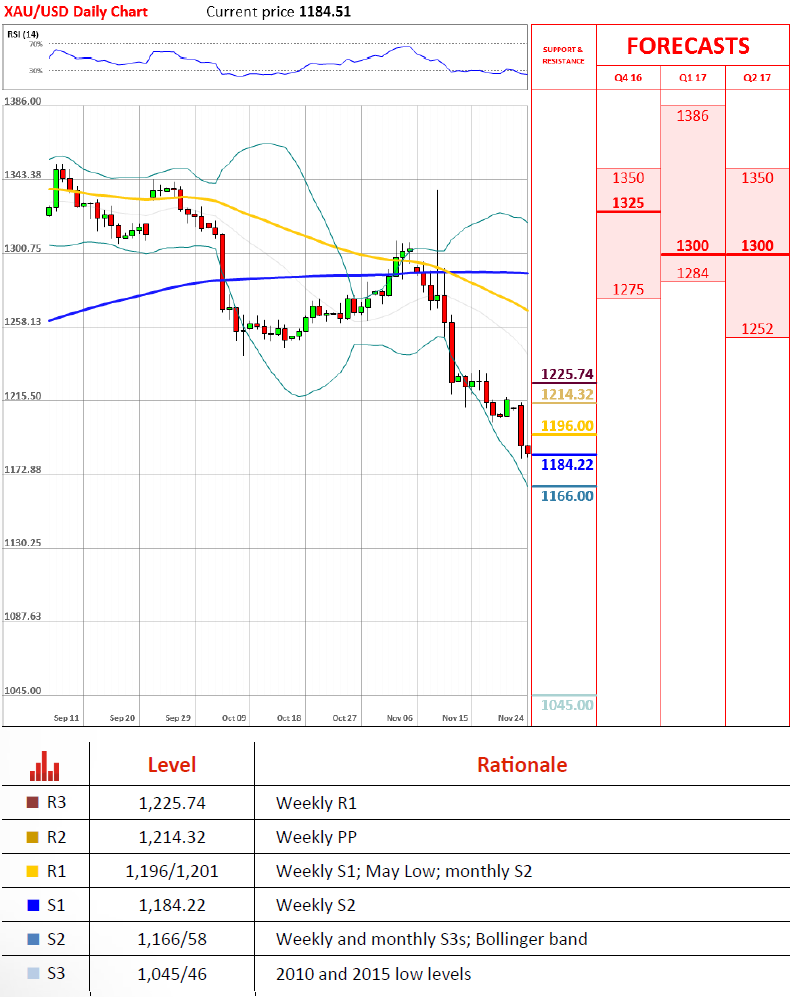Screen dimensions: 798x997
Task: Click the S2 steel blue color swatch
Action: (x=33, y=939)
